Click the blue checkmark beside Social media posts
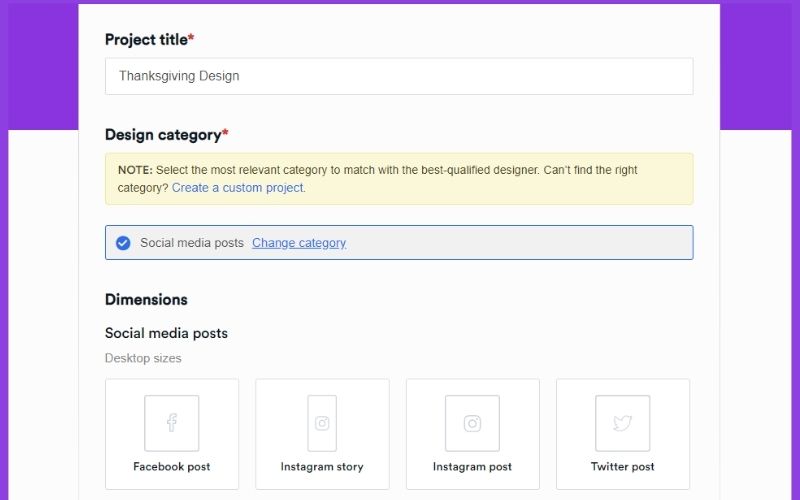The image size is (800, 500). point(123,243)
